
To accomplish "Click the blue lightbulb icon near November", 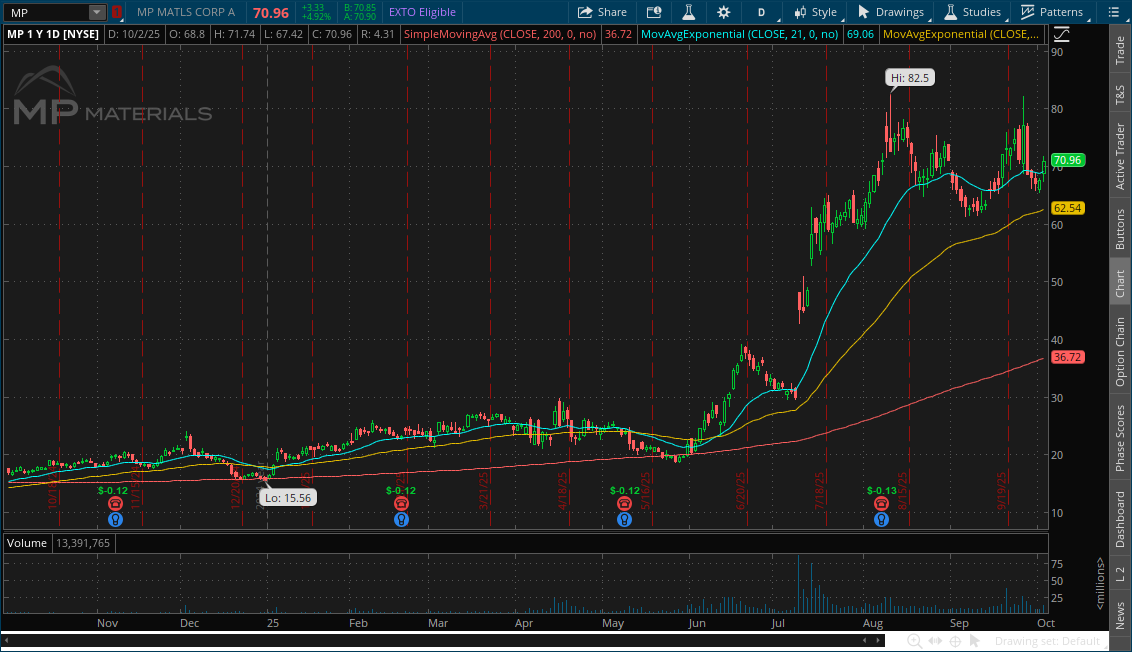I will (x=115, y=520).
